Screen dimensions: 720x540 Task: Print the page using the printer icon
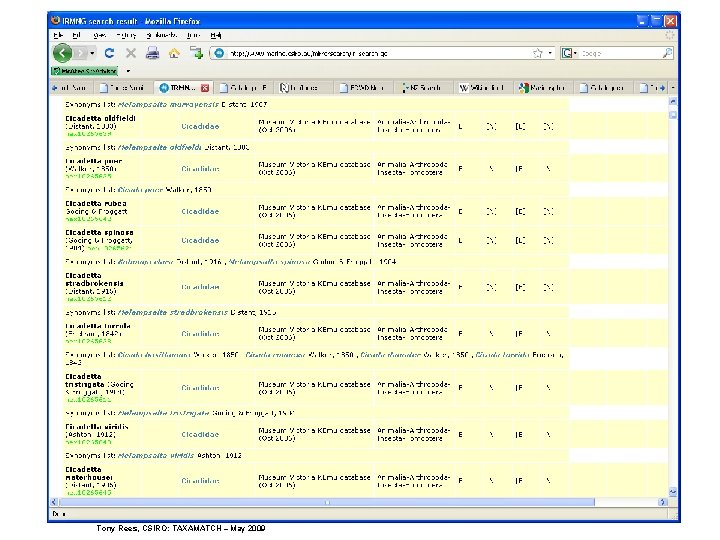pos(152,53)
